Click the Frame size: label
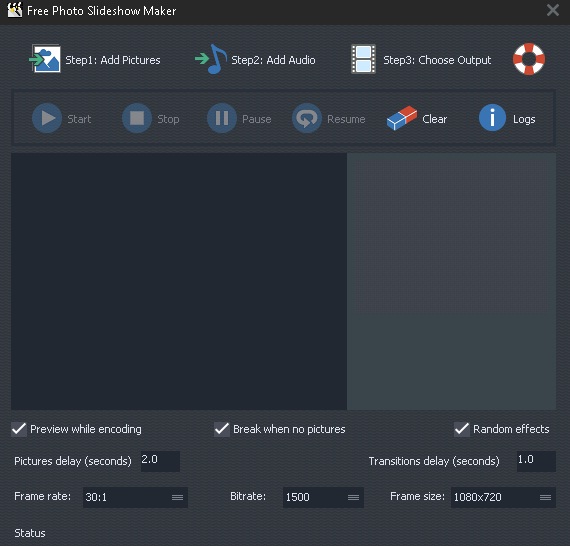The image size is (570, 546). [x=417, y=496]
